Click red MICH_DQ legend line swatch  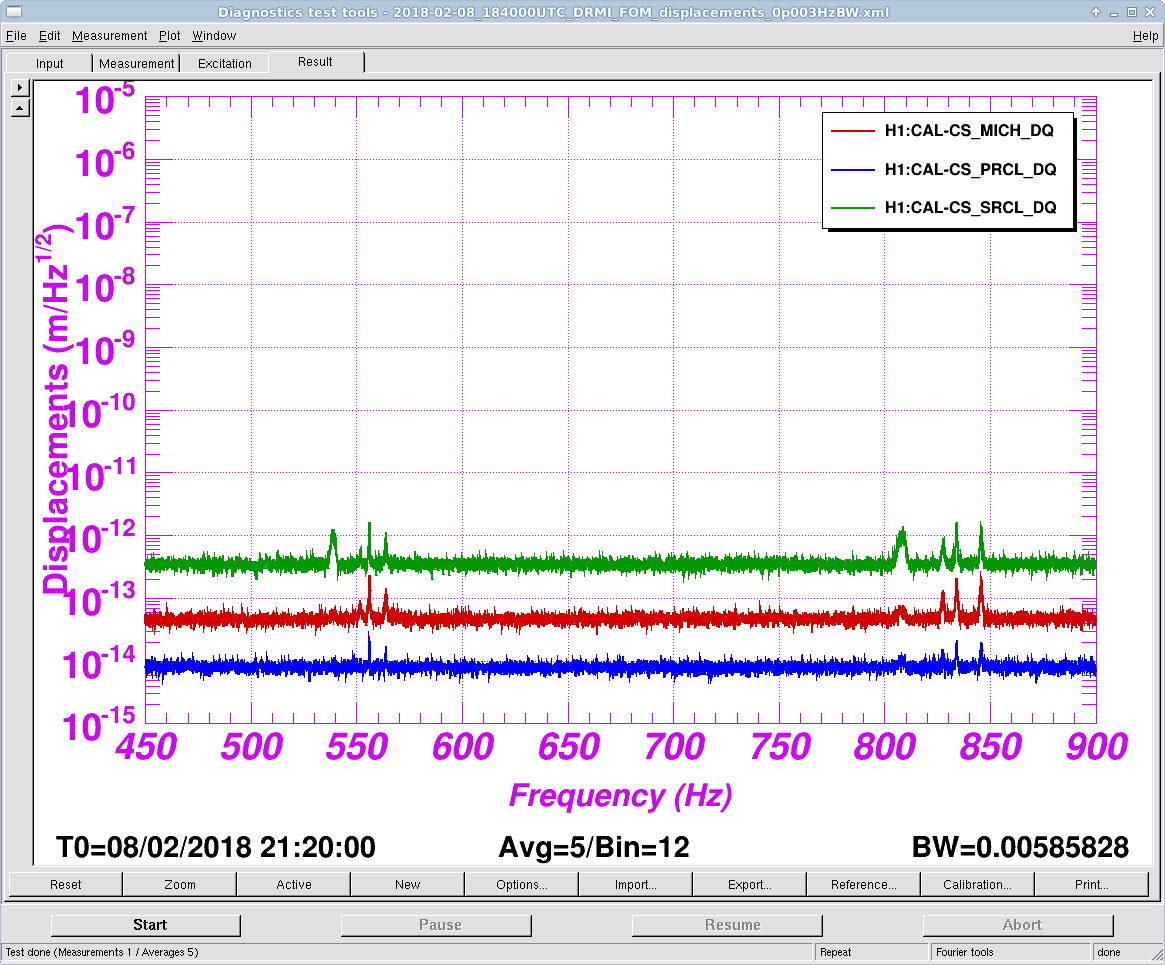point(853,131)
